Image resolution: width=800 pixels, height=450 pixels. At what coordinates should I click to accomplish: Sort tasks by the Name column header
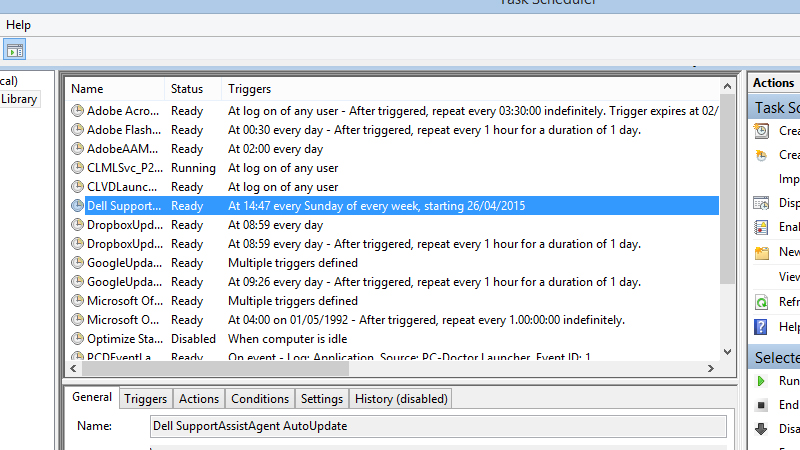click(114, 89)
